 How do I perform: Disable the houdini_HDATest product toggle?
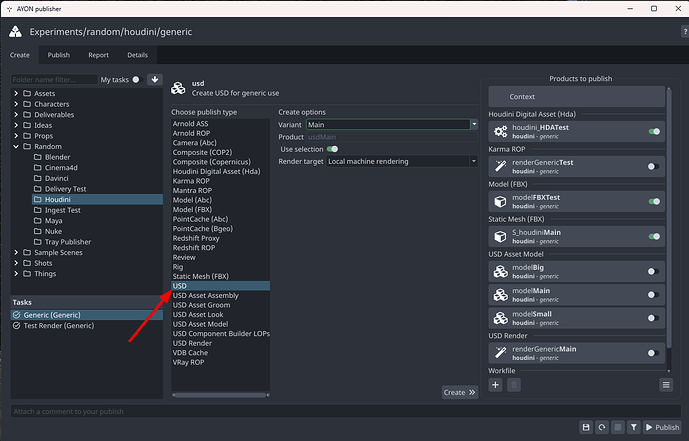tap(654, 131)
